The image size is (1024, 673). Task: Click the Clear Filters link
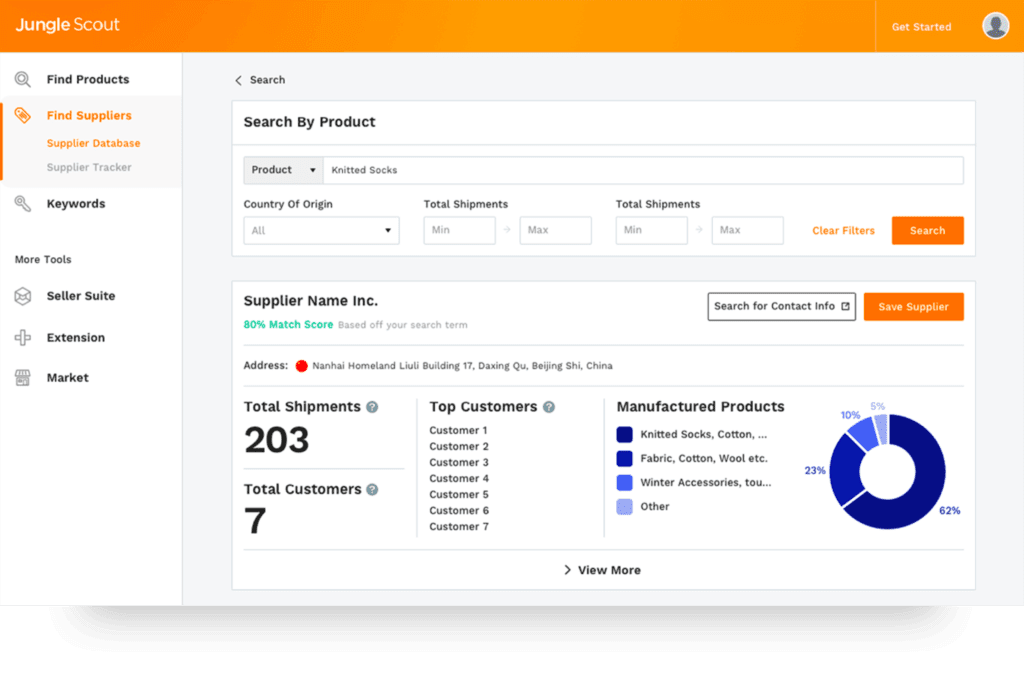[x=843, y=231]
